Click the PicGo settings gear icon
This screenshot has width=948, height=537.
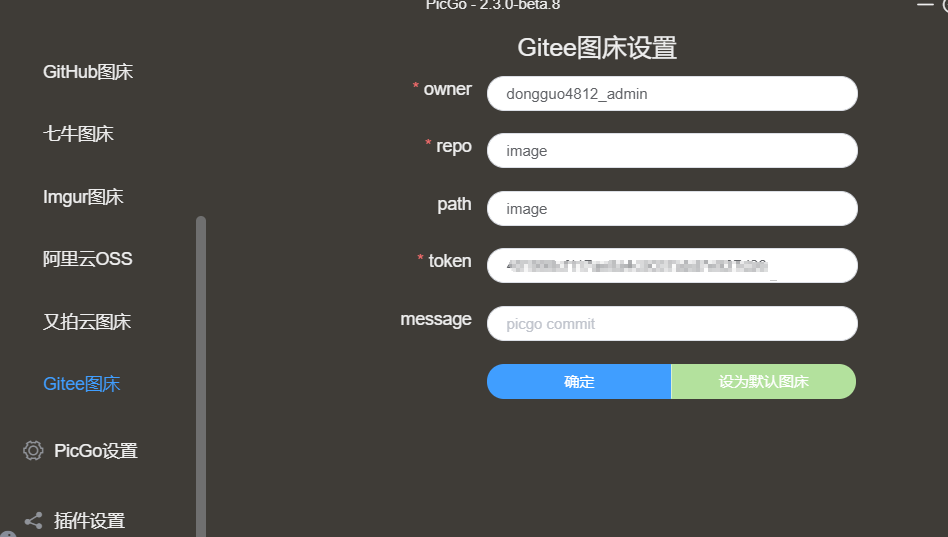[33, 451]
